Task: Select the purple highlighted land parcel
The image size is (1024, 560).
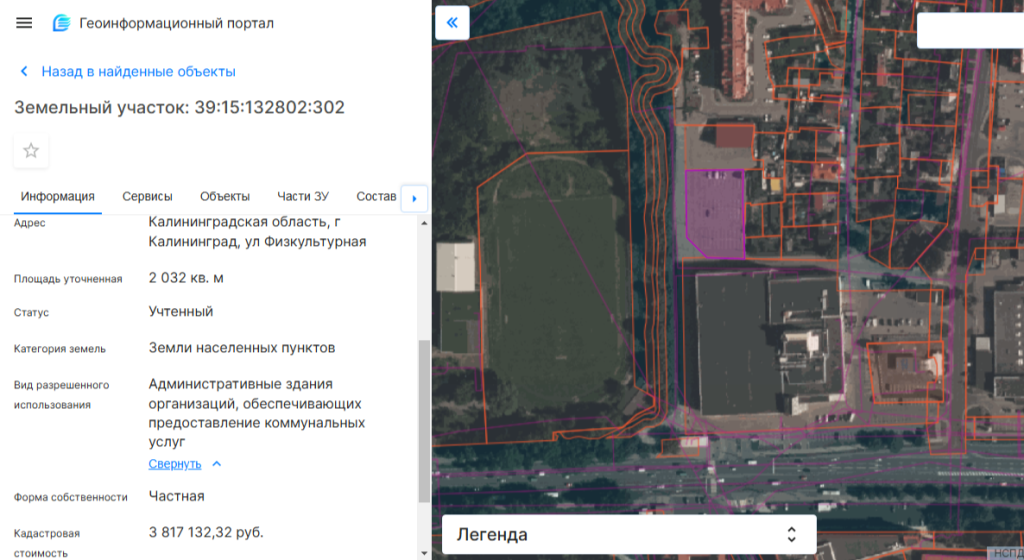Action: 715,212
